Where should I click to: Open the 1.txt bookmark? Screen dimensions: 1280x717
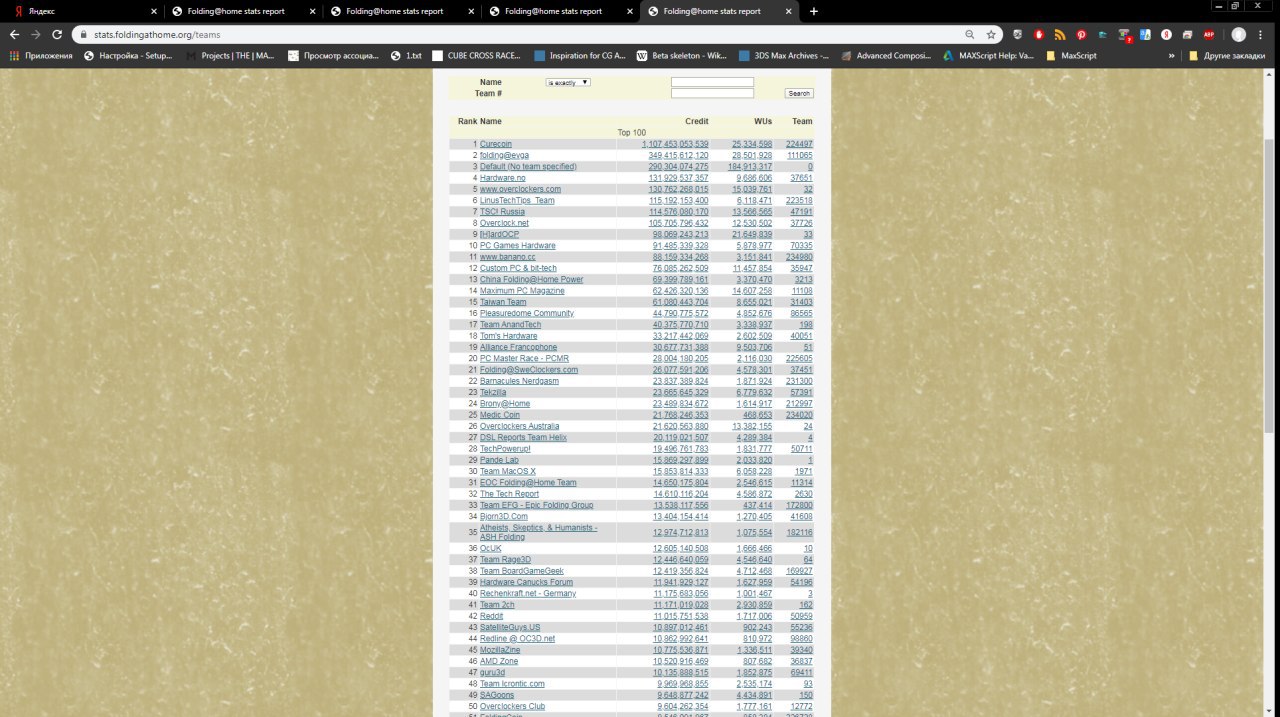pos(407,56)
